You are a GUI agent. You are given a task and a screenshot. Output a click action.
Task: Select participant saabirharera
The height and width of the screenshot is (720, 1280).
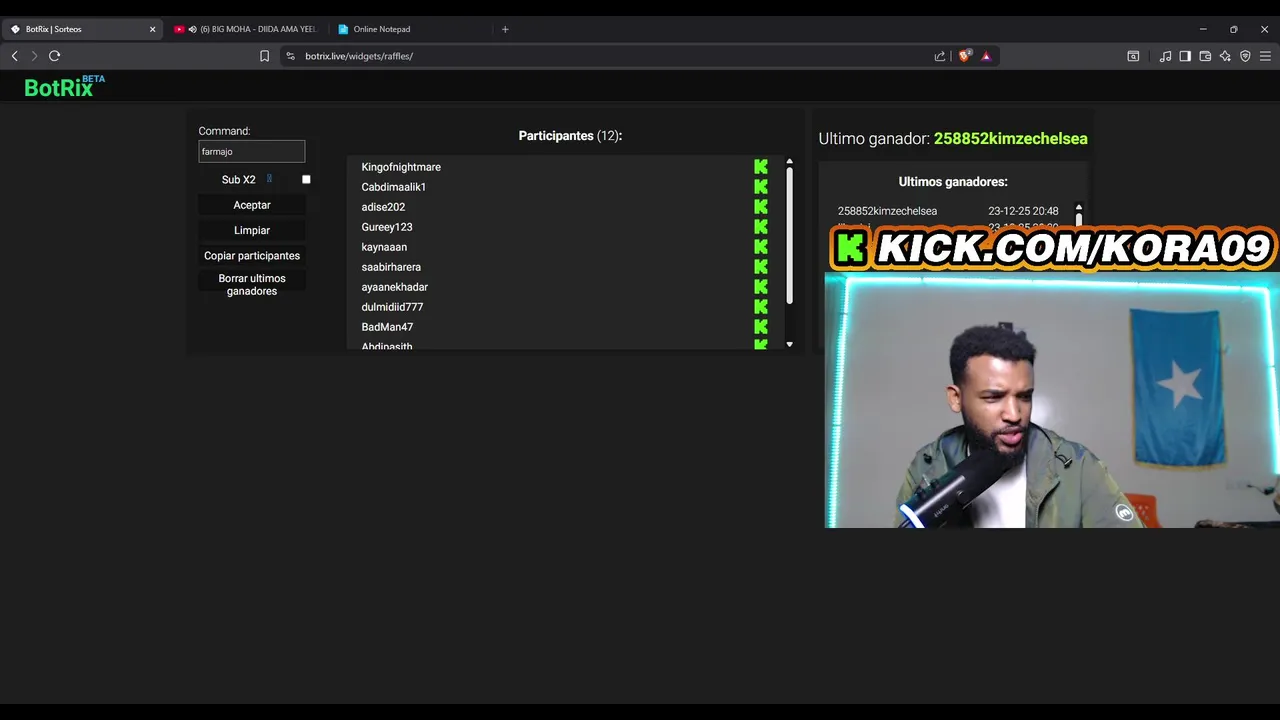click(391, 267)
